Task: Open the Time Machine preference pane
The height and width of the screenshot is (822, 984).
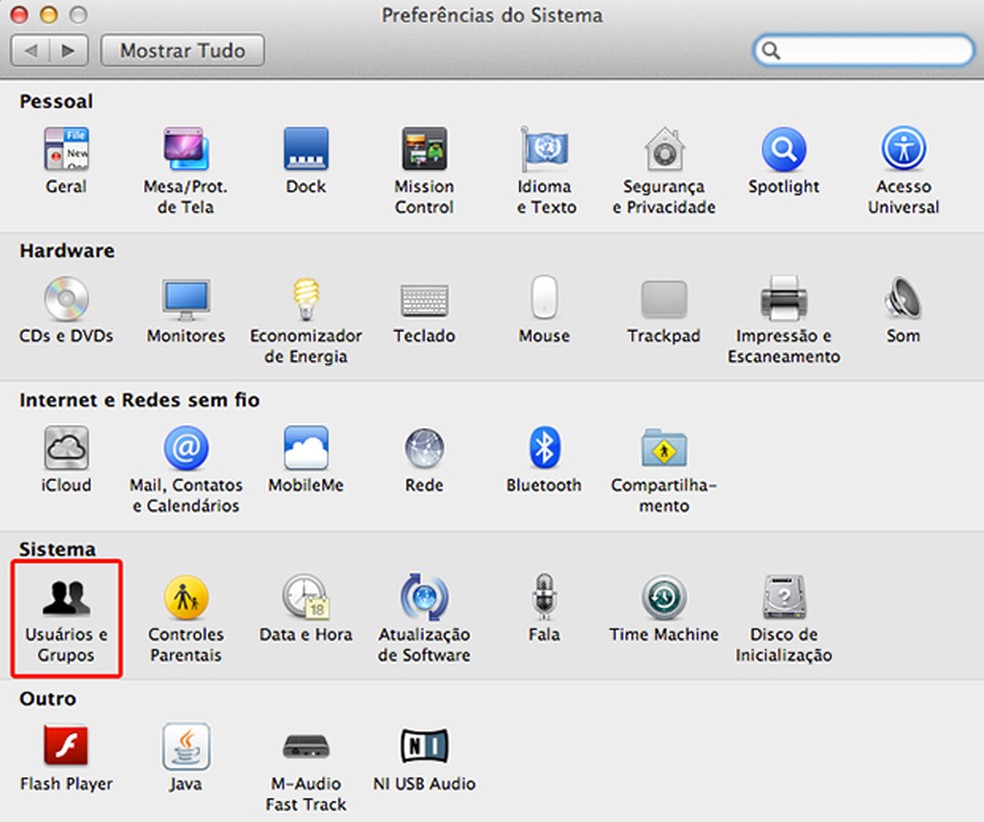Action: pos(664,599)
